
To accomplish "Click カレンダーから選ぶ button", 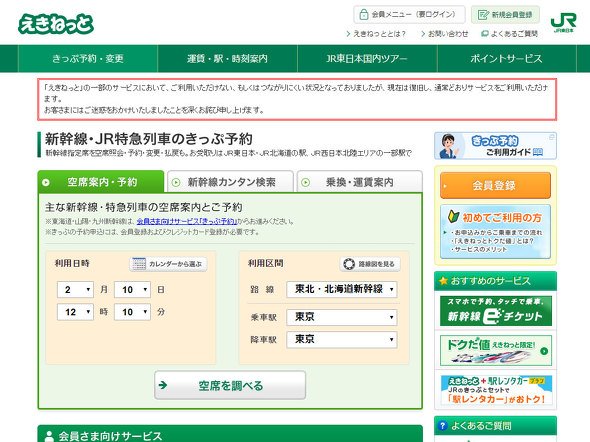I will coord(168,264).
